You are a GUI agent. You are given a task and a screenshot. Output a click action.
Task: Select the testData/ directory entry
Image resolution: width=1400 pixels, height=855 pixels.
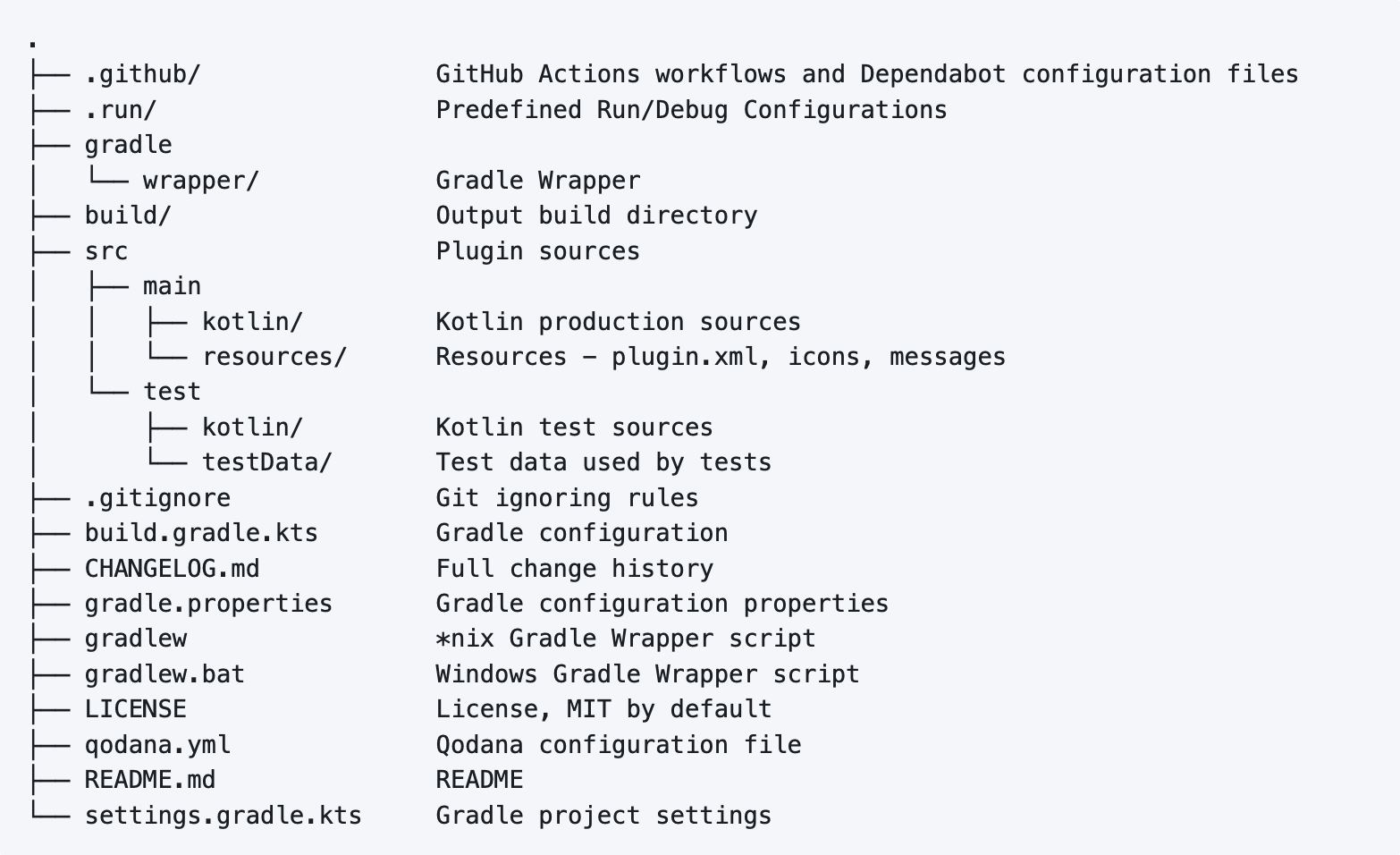[x=266, y=462]
